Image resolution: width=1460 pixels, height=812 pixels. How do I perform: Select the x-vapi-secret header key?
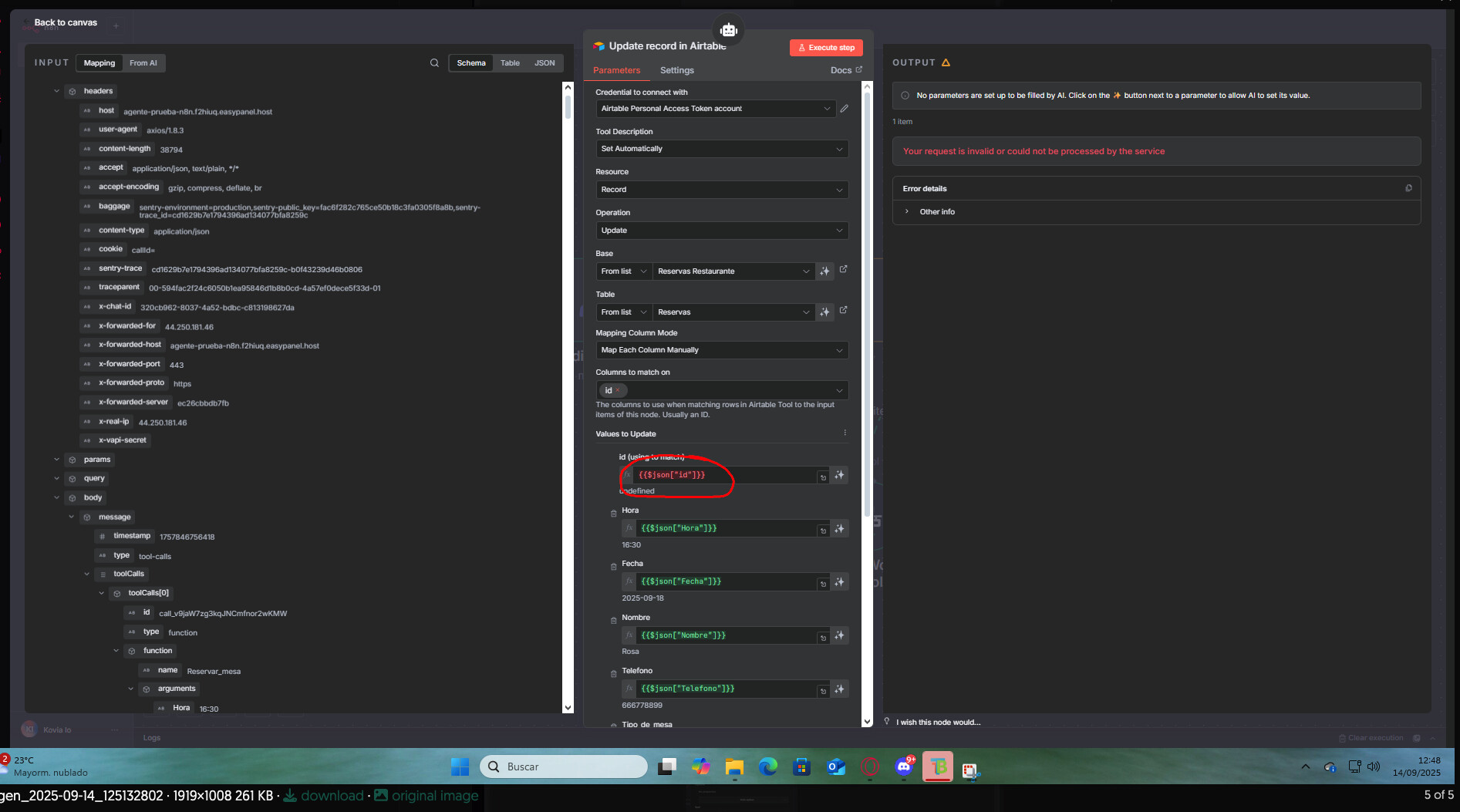122,440
